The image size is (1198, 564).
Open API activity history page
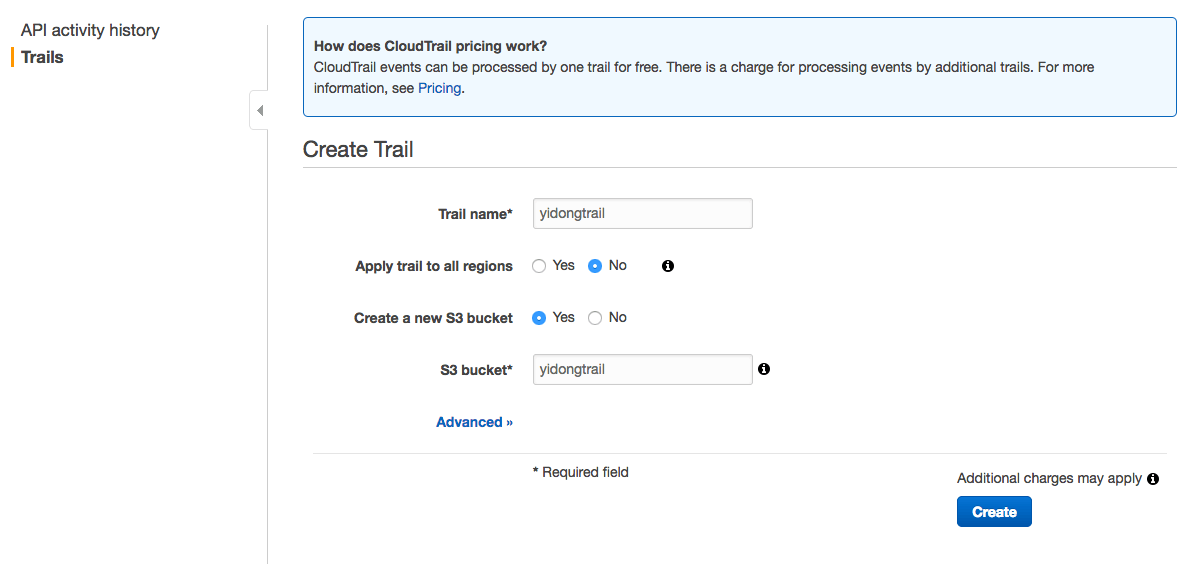coord(90,31)
